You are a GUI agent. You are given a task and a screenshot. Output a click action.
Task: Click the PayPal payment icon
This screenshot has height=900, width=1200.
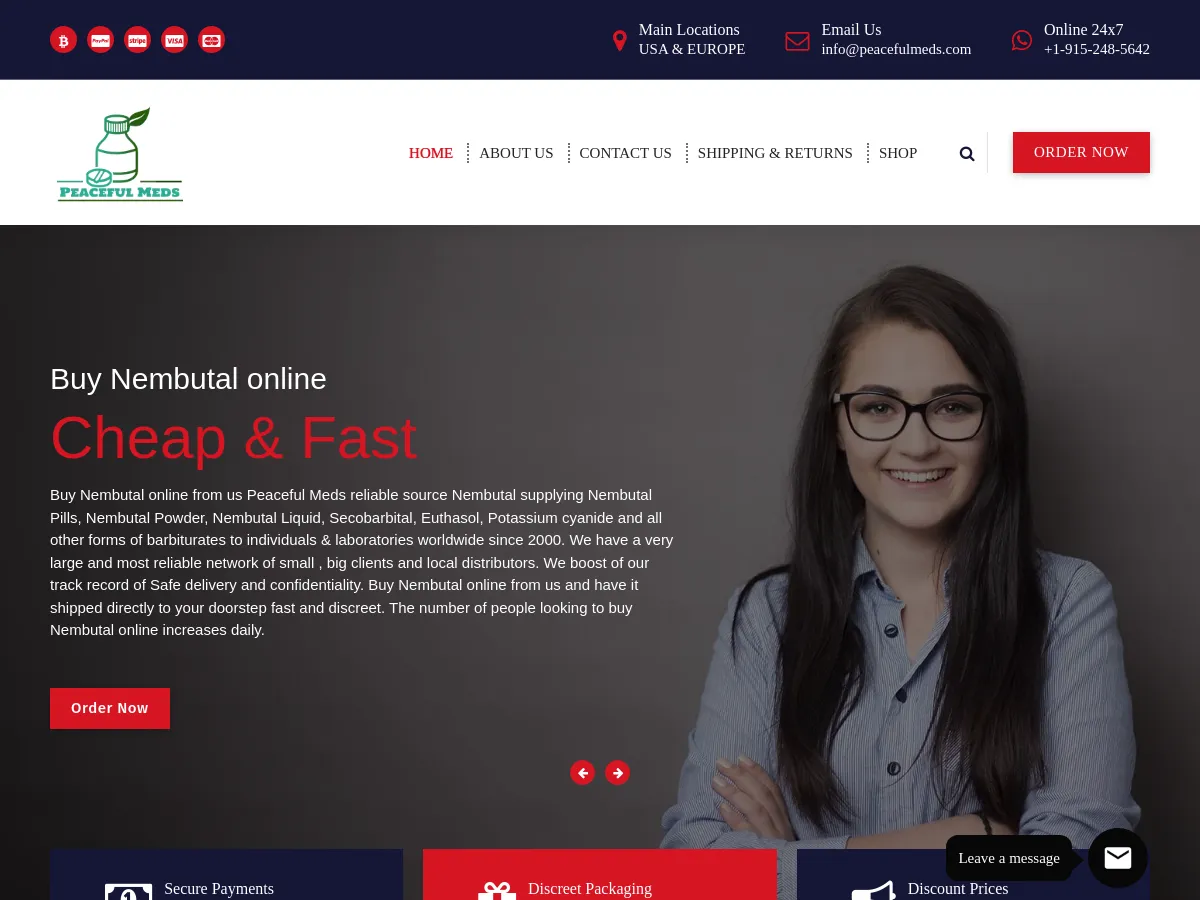100,40
